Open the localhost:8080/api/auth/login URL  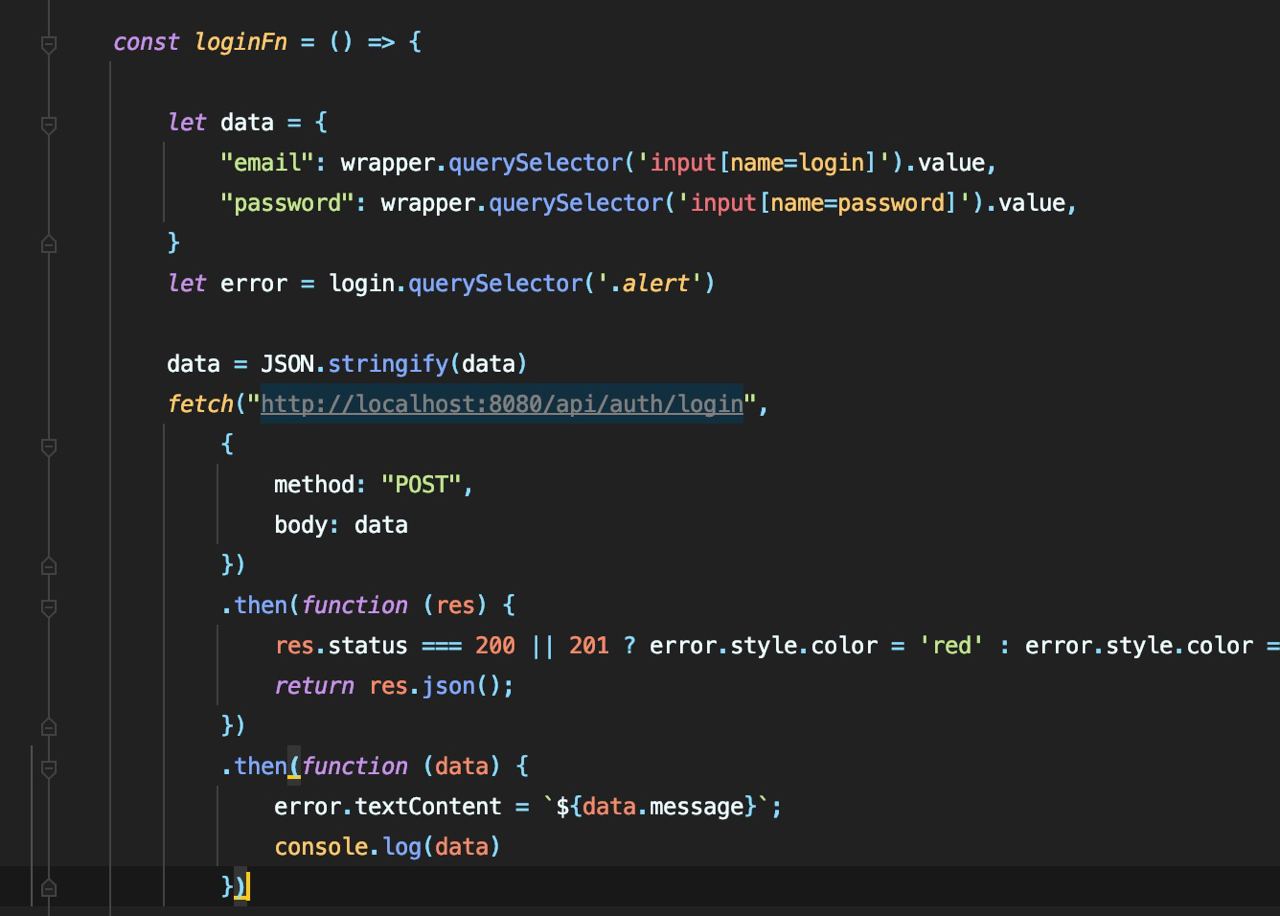tap(502, 404)
